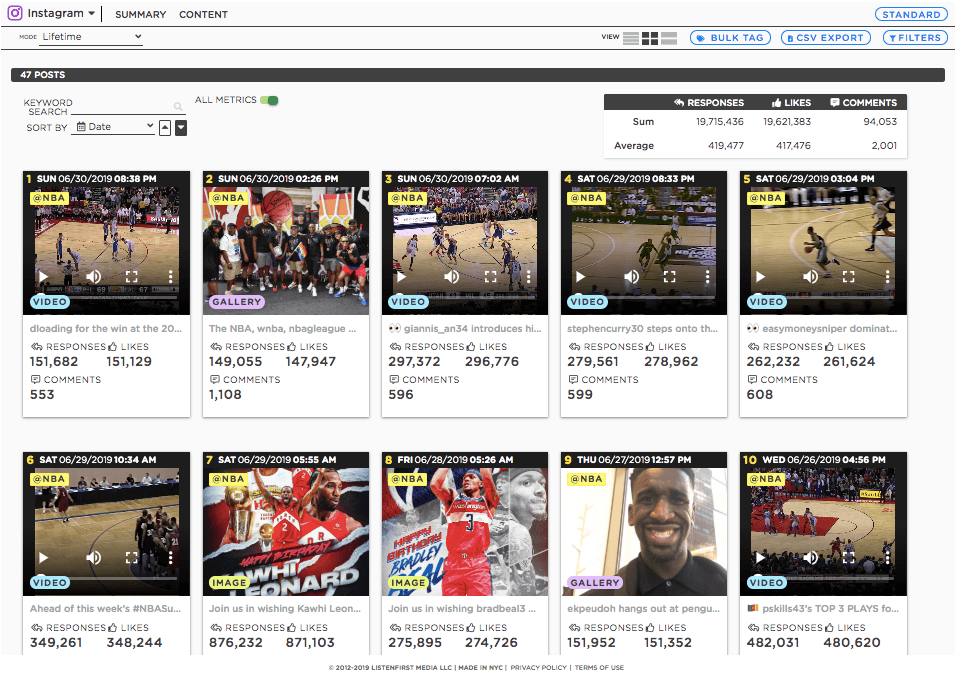Screen dimensions: 956x679
Task: Select the wide rows view icon
Action: point(669,38)
